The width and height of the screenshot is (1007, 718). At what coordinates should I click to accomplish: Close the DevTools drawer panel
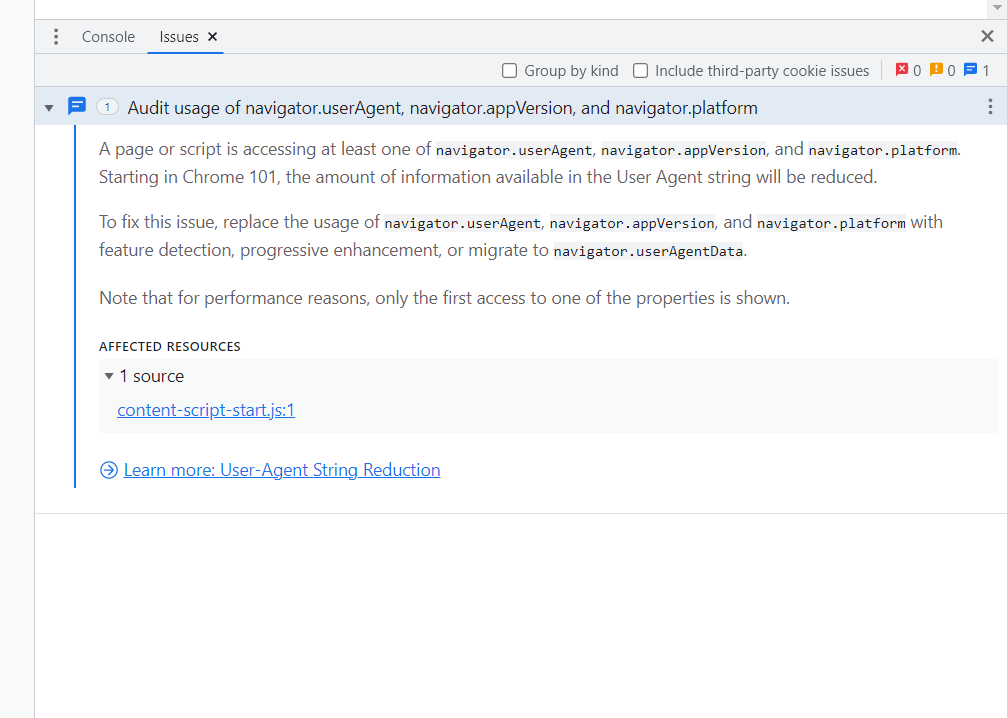click(x=987, y=37)
